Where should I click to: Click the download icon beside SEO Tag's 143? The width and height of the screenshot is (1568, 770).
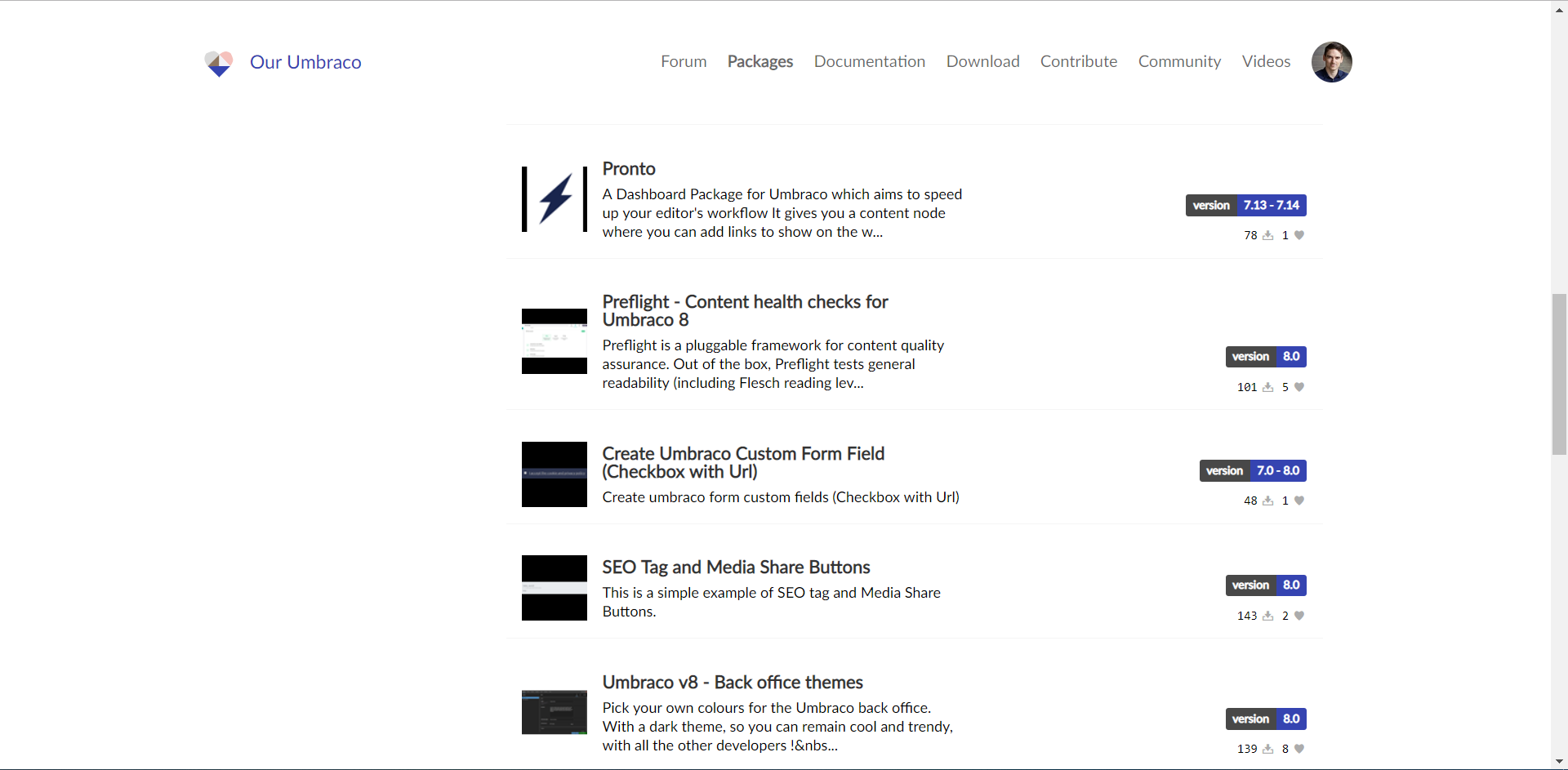[1267, 616]
